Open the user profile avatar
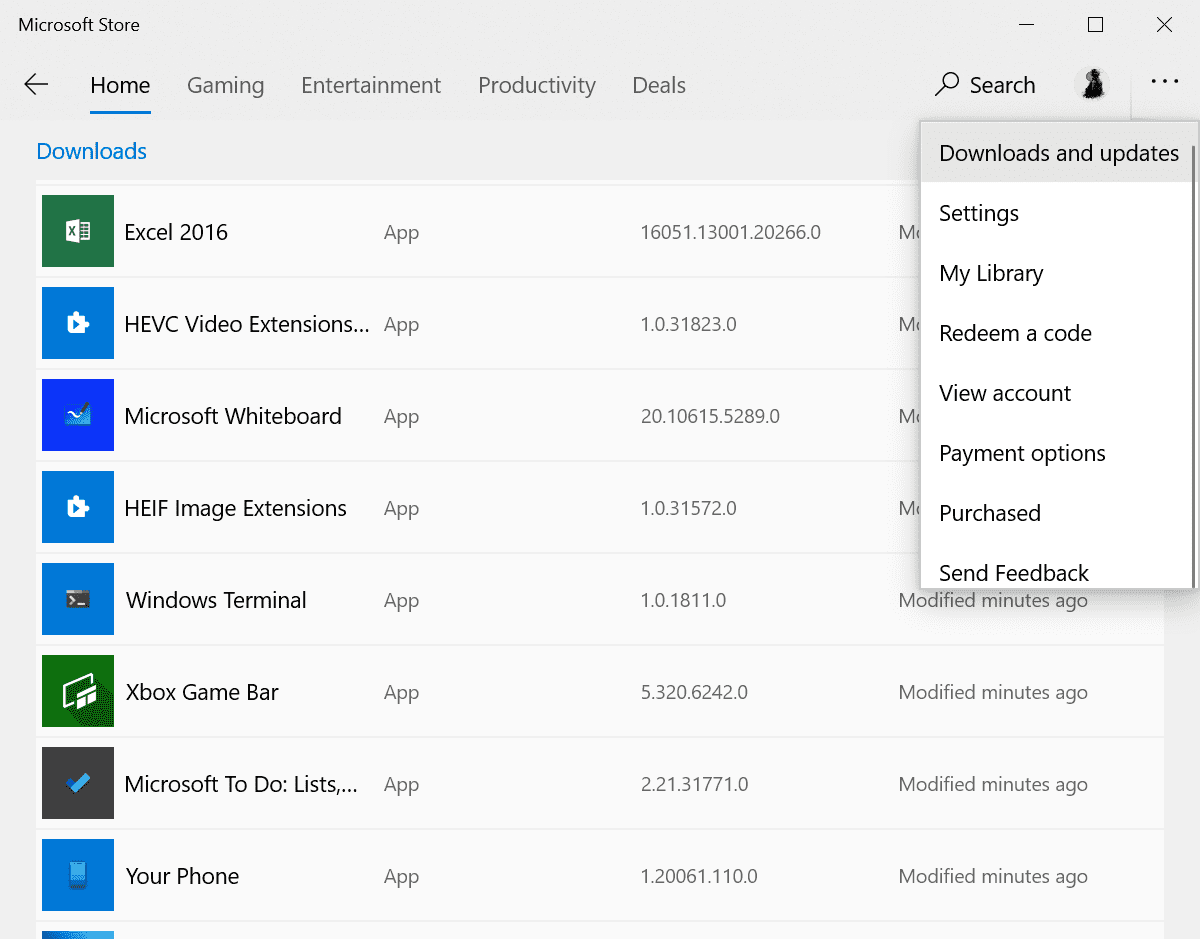Viewport: 1200px width, 939px height. (x=1091, y=85)
